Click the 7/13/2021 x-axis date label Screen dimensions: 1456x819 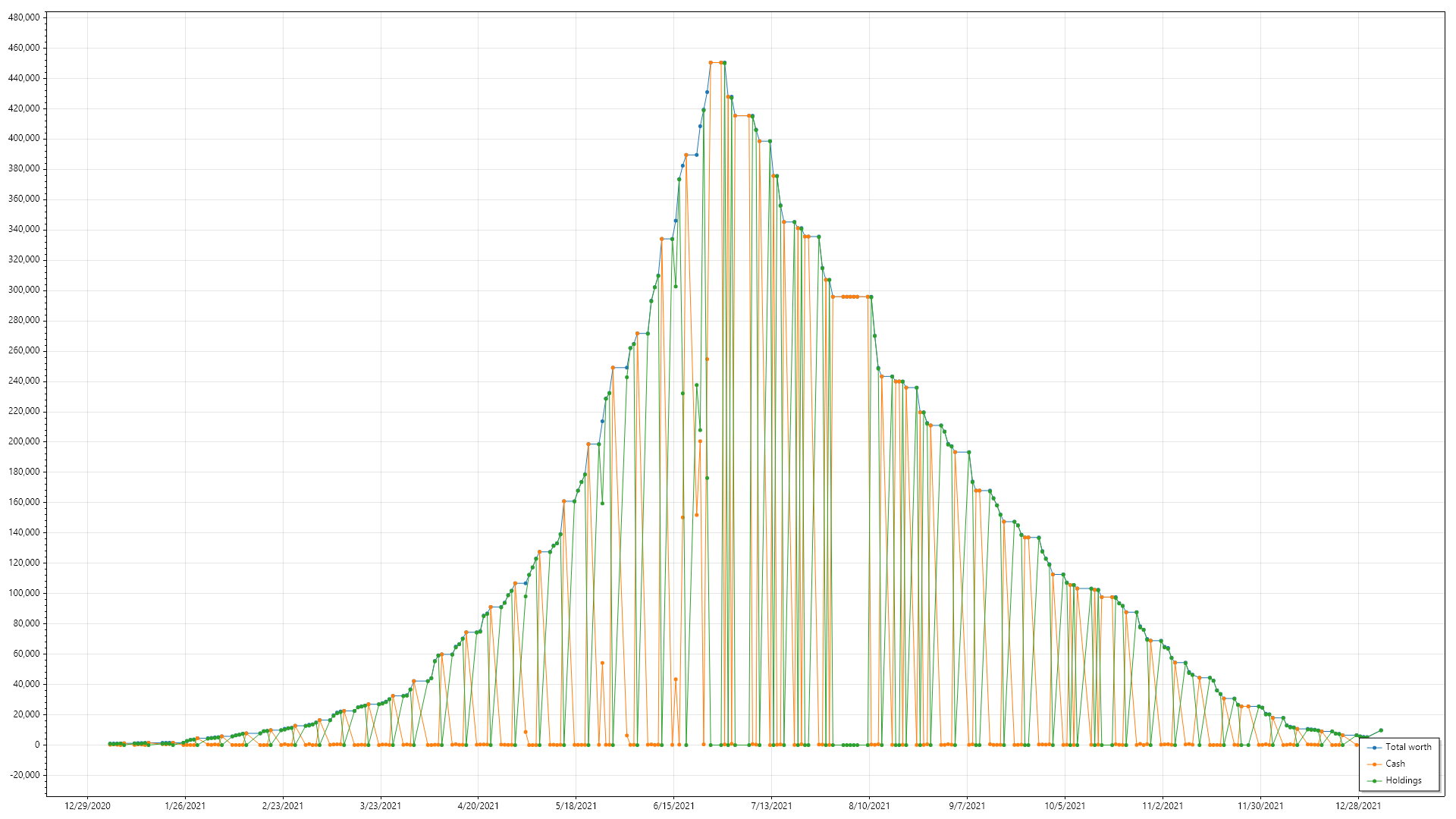tap(771, 806)
